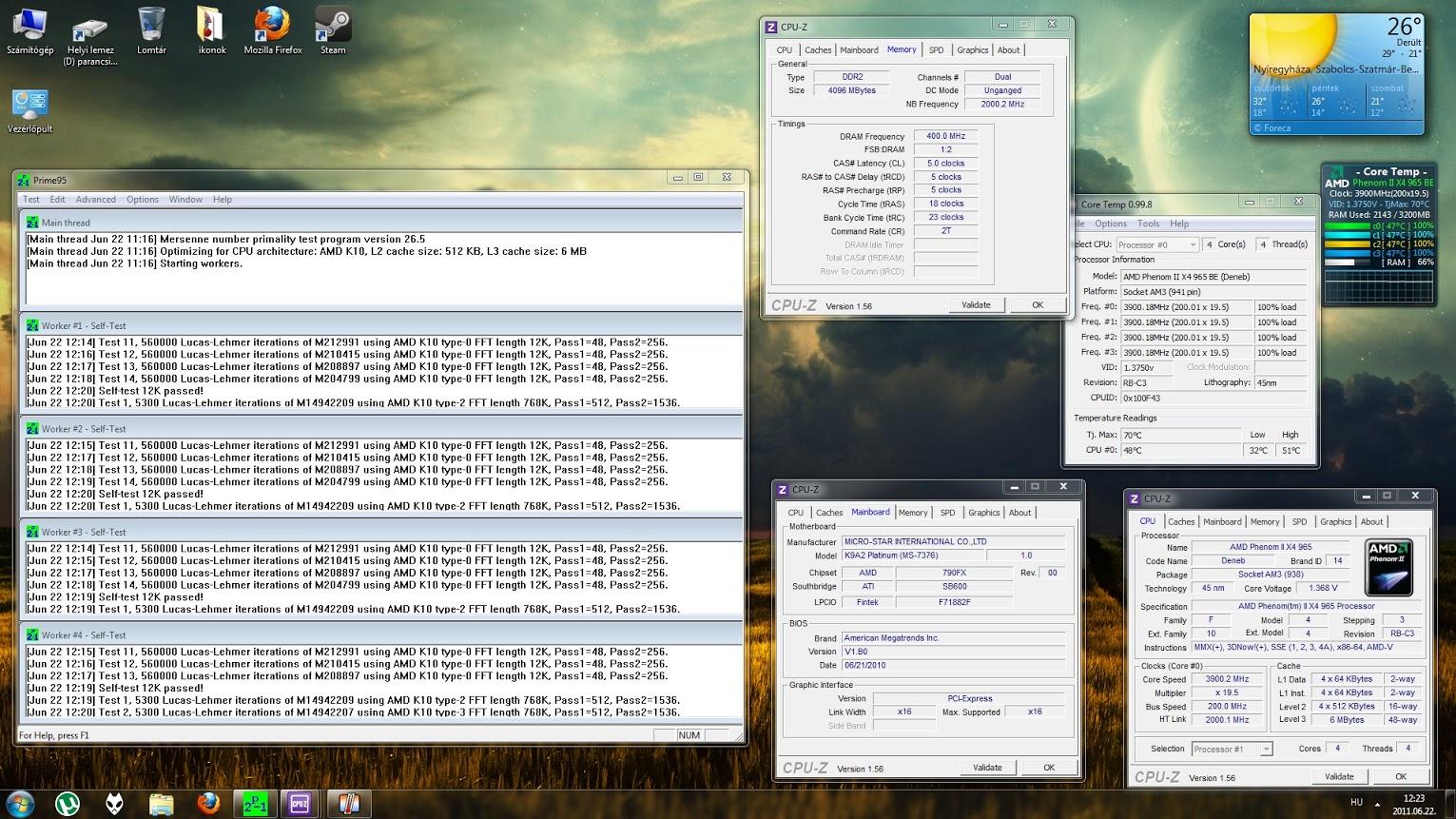Click OK in CPU-Z memory window

click(x=1038, y=305)
